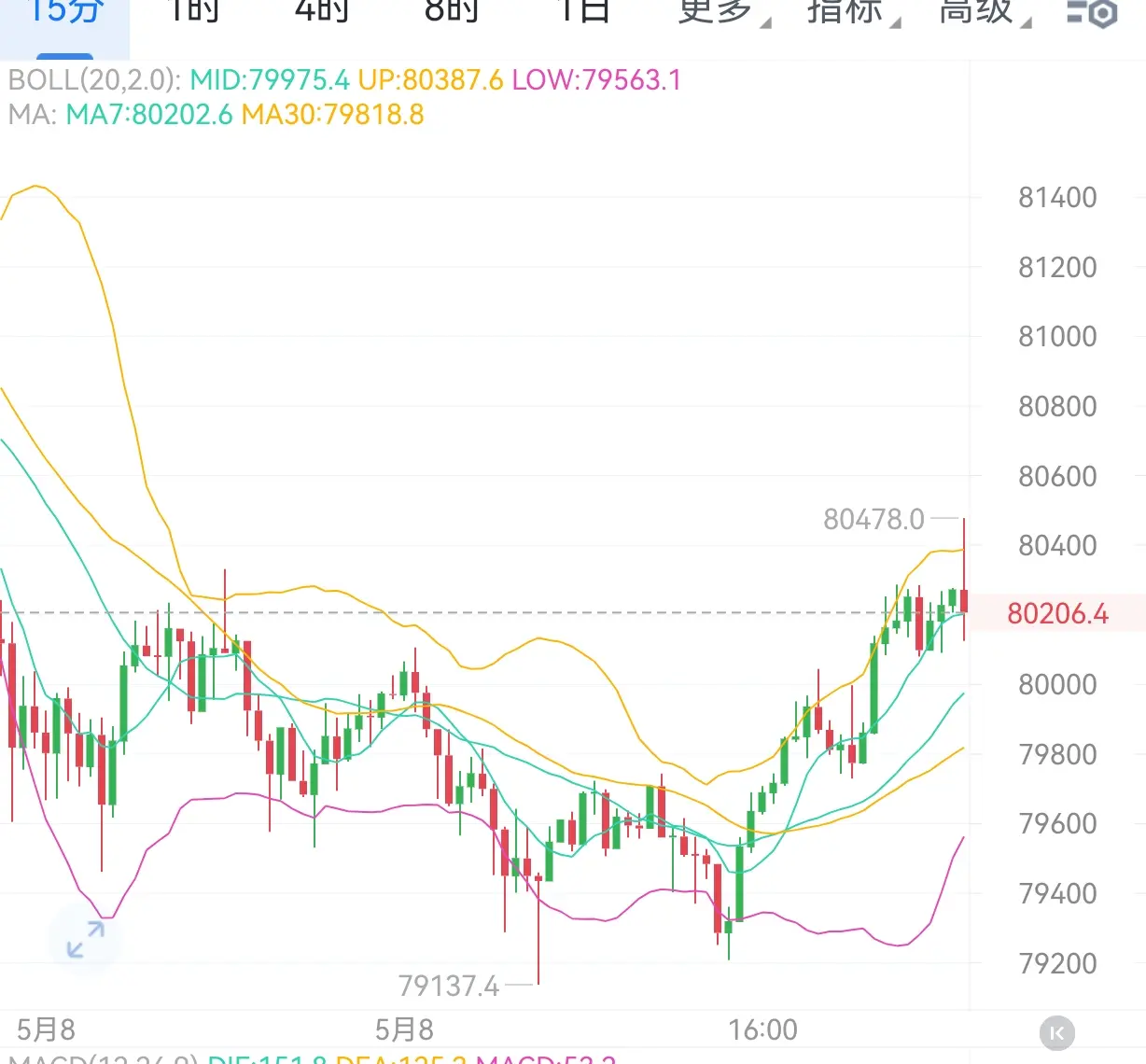Switch to the 4时 timeframe tab
The width and height of the screenshot is (1146, 1064).
[x=321, y=12]
